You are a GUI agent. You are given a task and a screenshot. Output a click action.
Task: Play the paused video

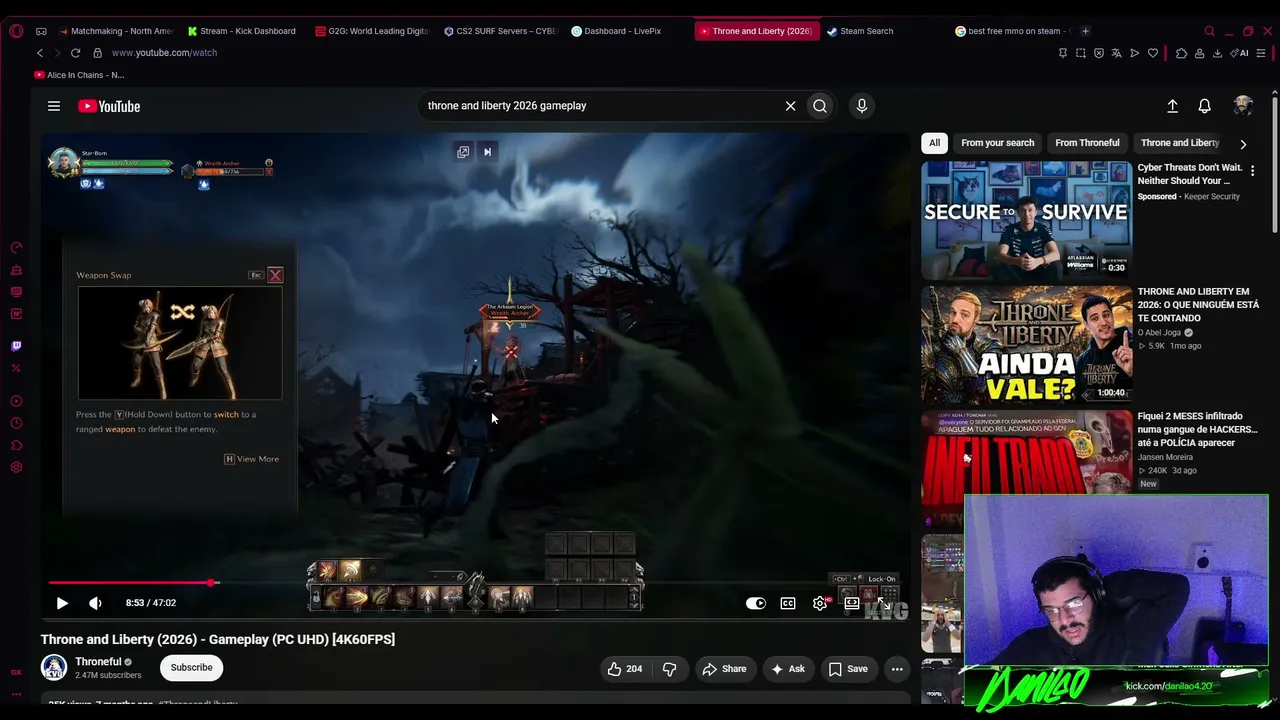pyautogui.click(x=62, y=603)
